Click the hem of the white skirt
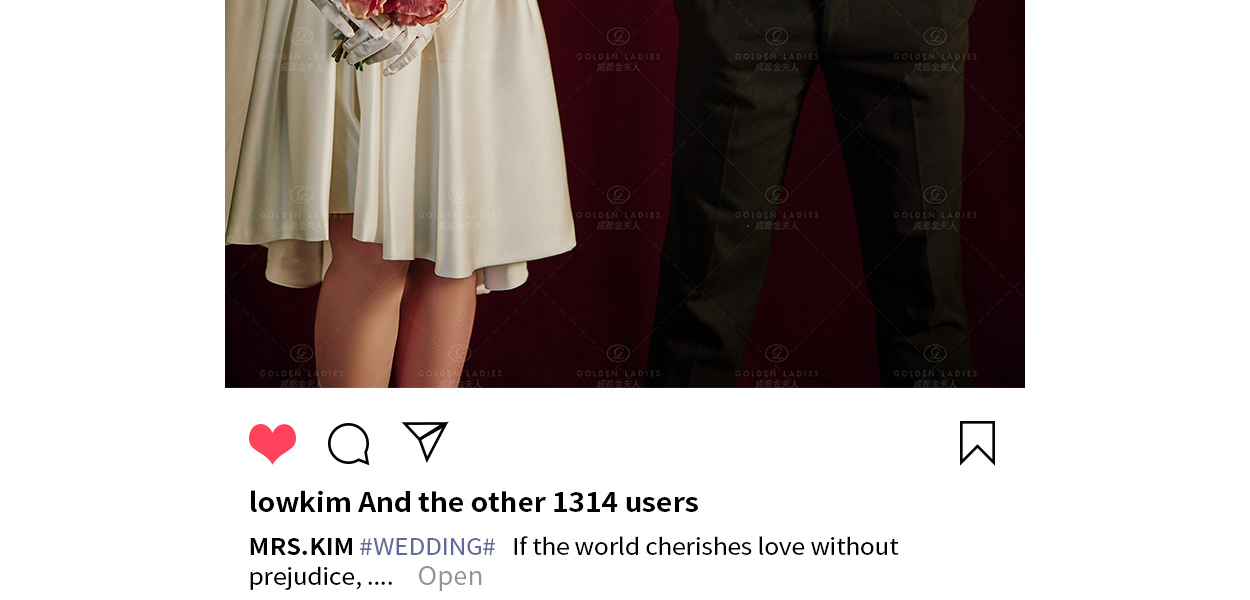Viewport: 1250px width, 600px height. coord(400,265)
